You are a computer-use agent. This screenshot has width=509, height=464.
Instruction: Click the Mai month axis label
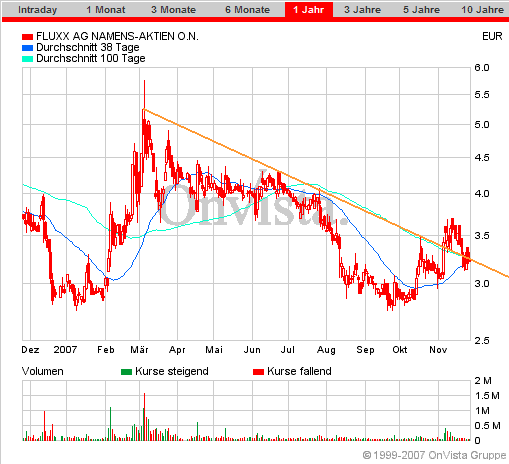[x=214, y=350]
